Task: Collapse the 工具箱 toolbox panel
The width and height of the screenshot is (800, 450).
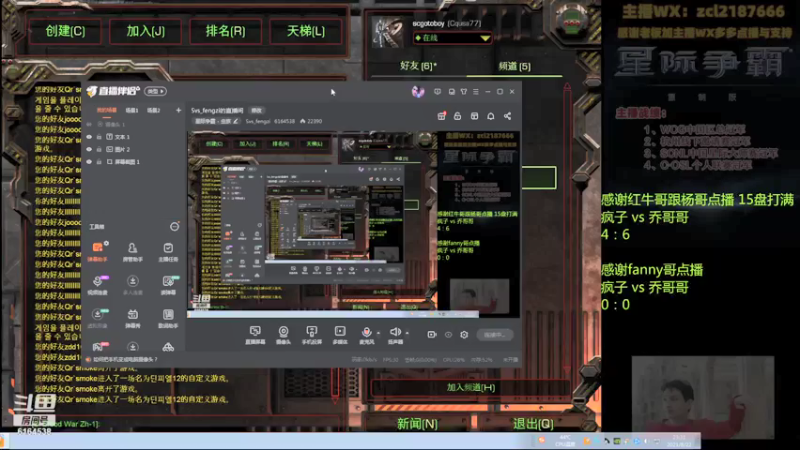Action: 174,227
